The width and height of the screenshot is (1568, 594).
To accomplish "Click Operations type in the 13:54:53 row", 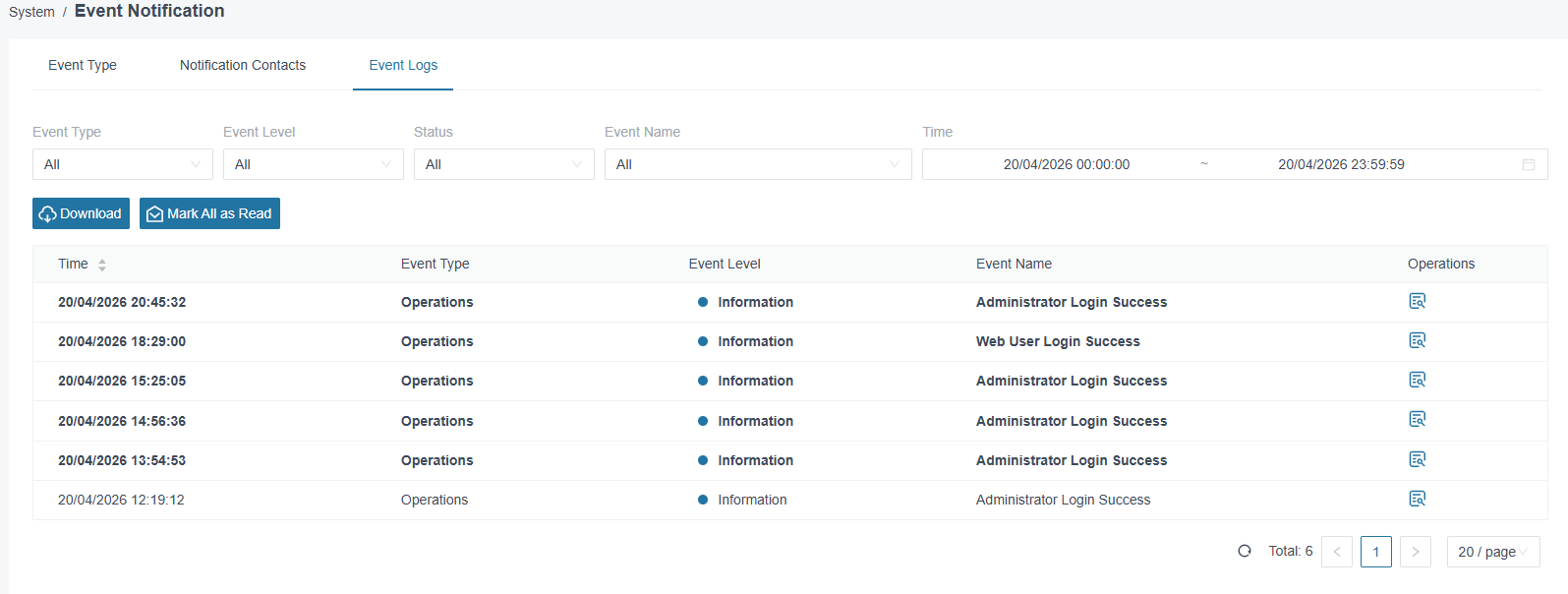I will [x=437, y=460].
